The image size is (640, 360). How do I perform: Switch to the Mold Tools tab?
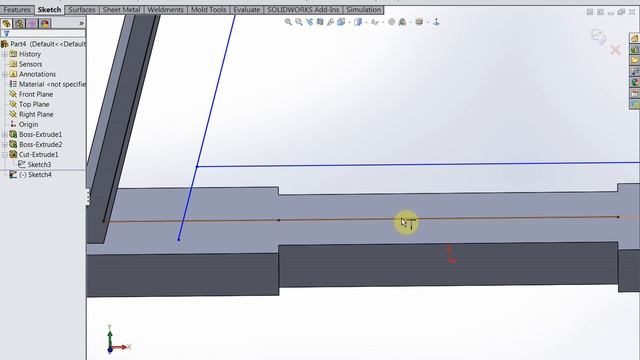[x=209, y=9]
